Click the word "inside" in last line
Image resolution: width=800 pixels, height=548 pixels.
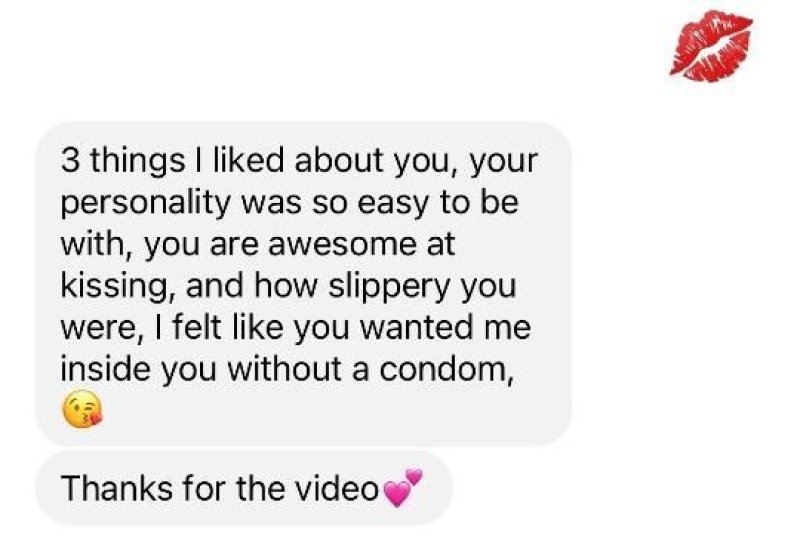pos(106,368)
